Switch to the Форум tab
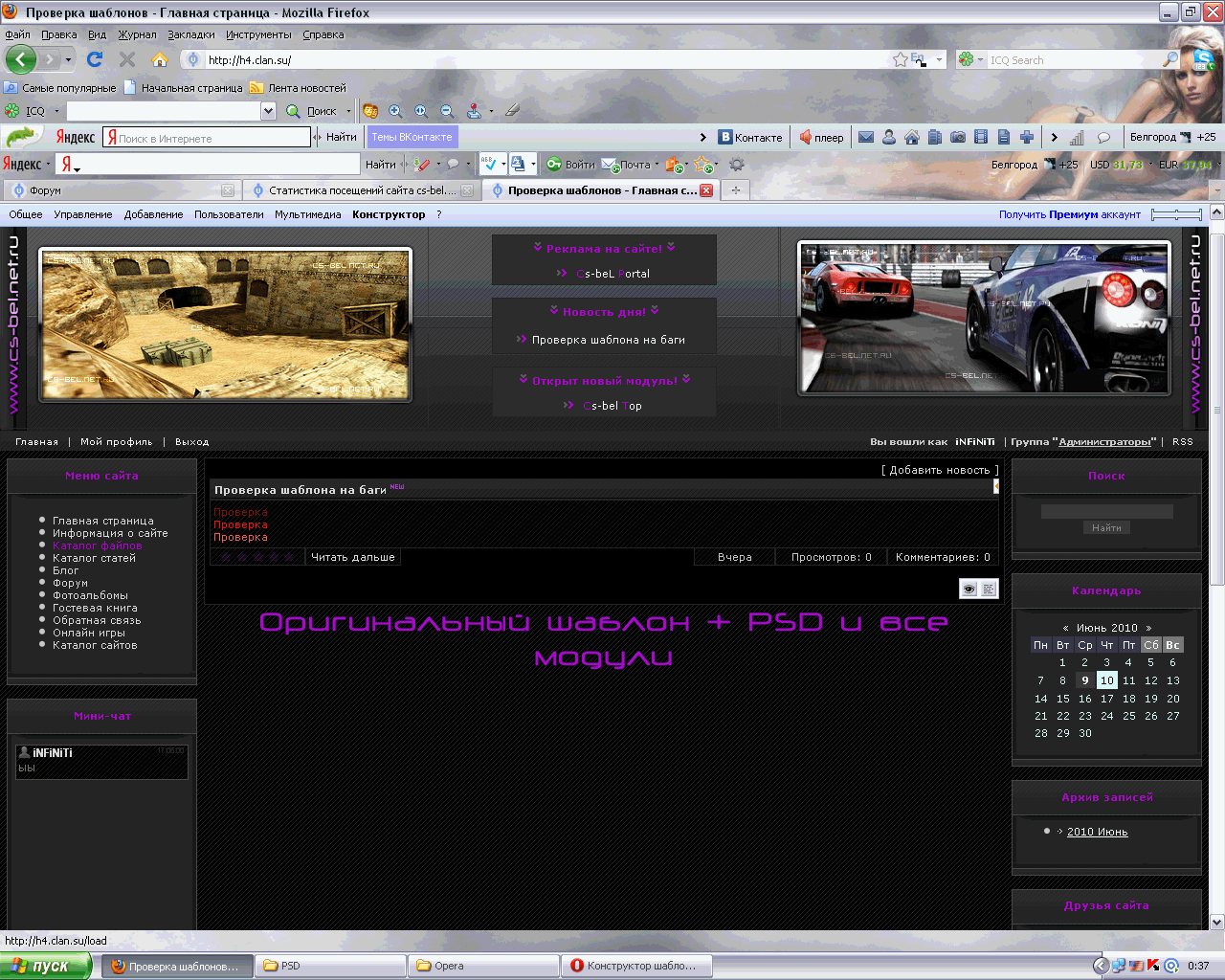 [x=45, y=190]
